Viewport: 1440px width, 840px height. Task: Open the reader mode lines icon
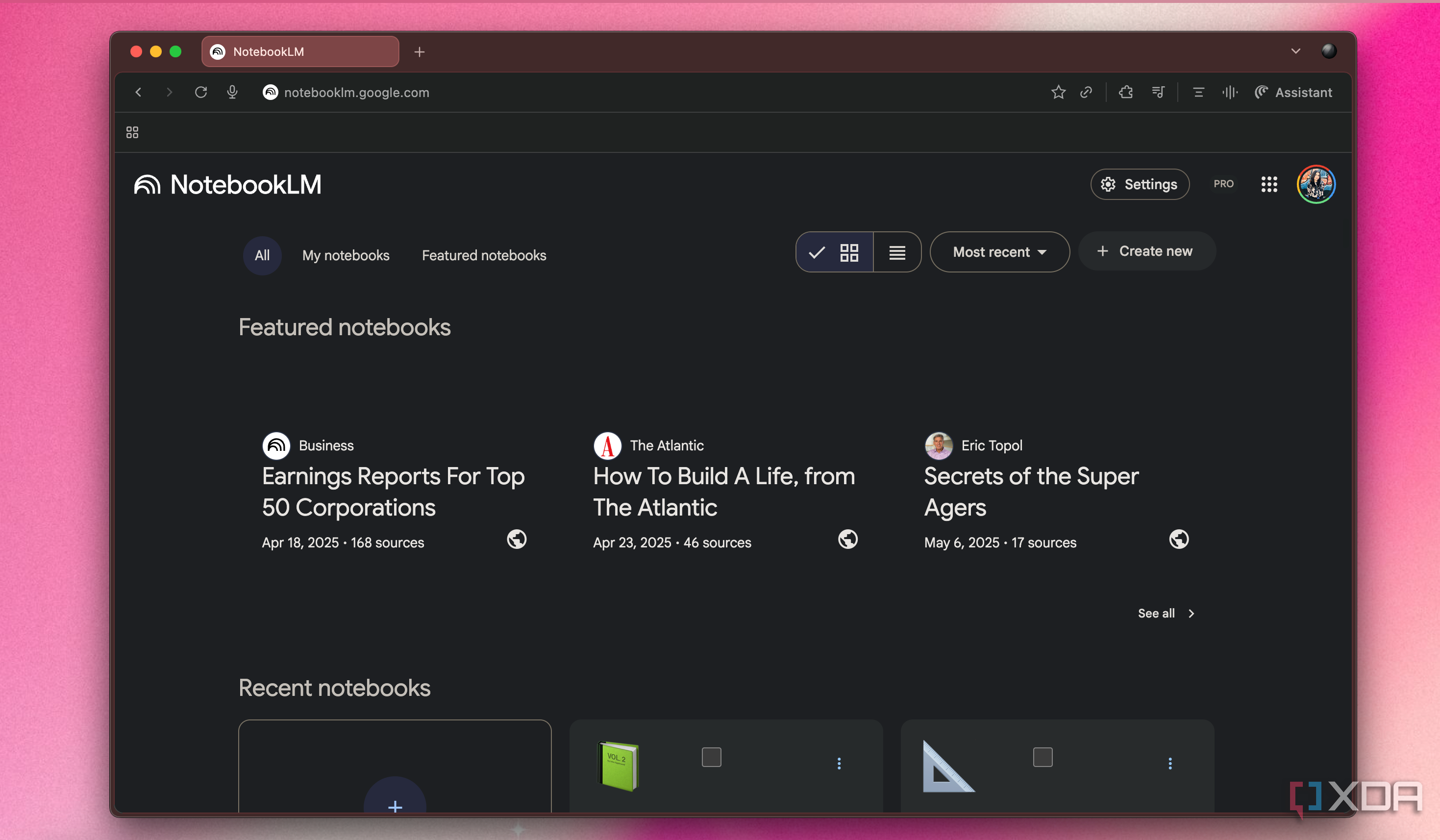pyautogui.click(x=1198, y=92)
